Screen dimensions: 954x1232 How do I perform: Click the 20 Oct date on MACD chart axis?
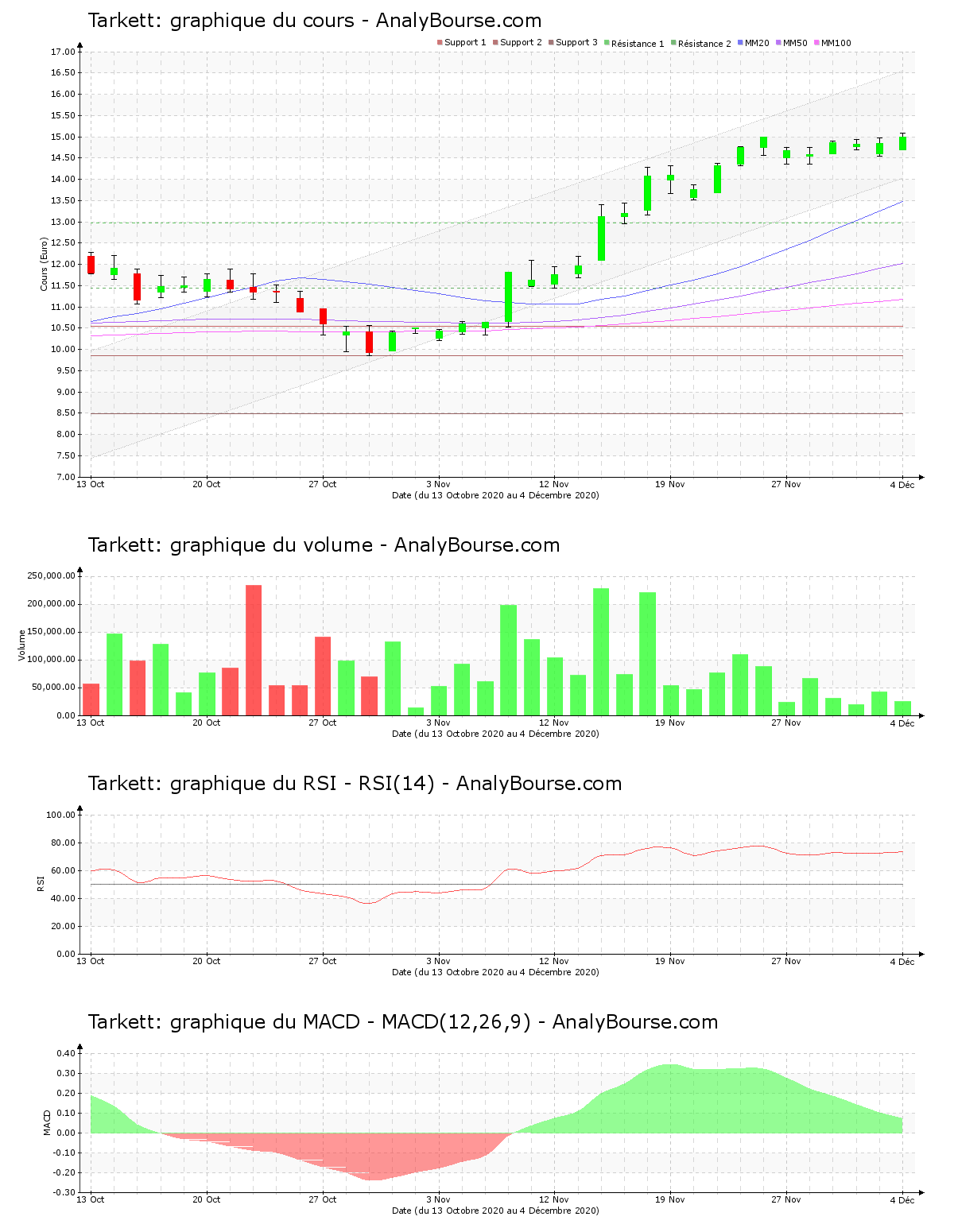pyautogui.click(x=207, y=1199)
